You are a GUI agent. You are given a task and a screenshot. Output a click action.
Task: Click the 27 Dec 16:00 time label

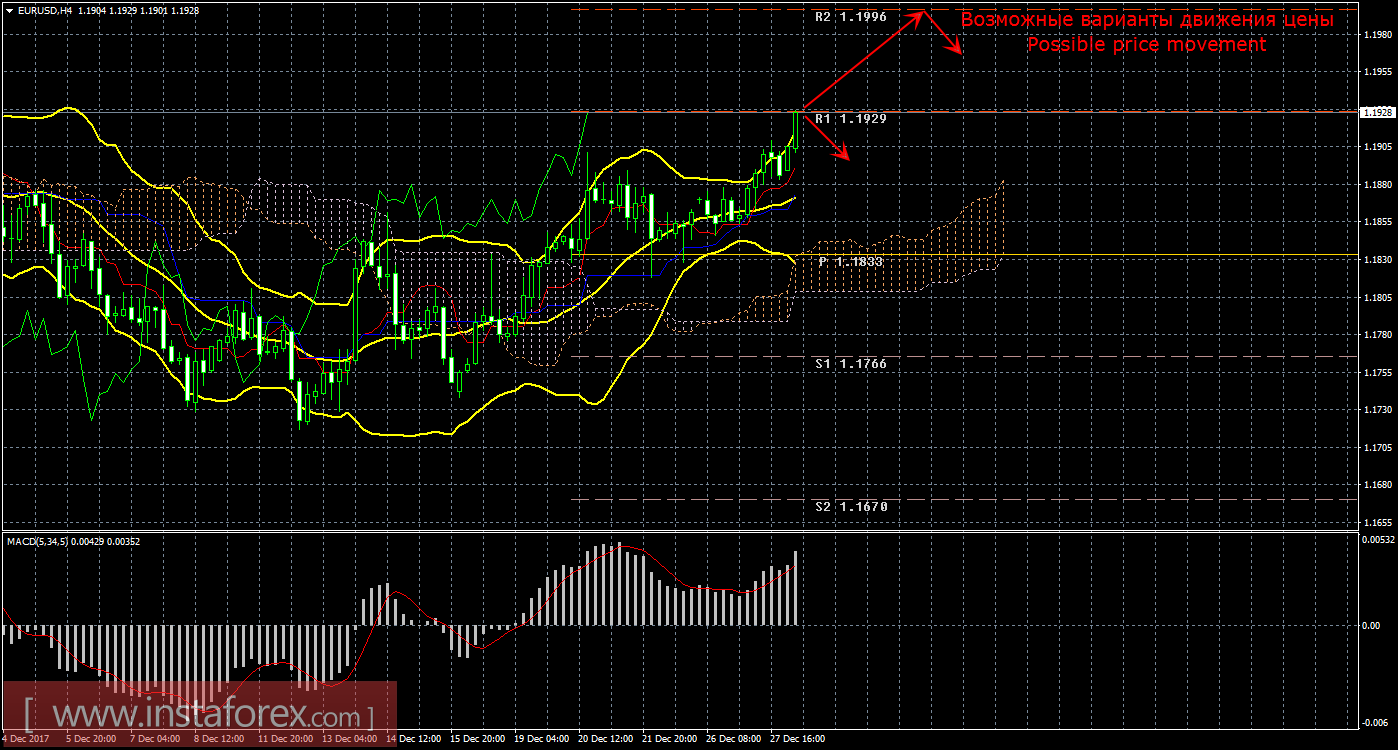(798, 739)
